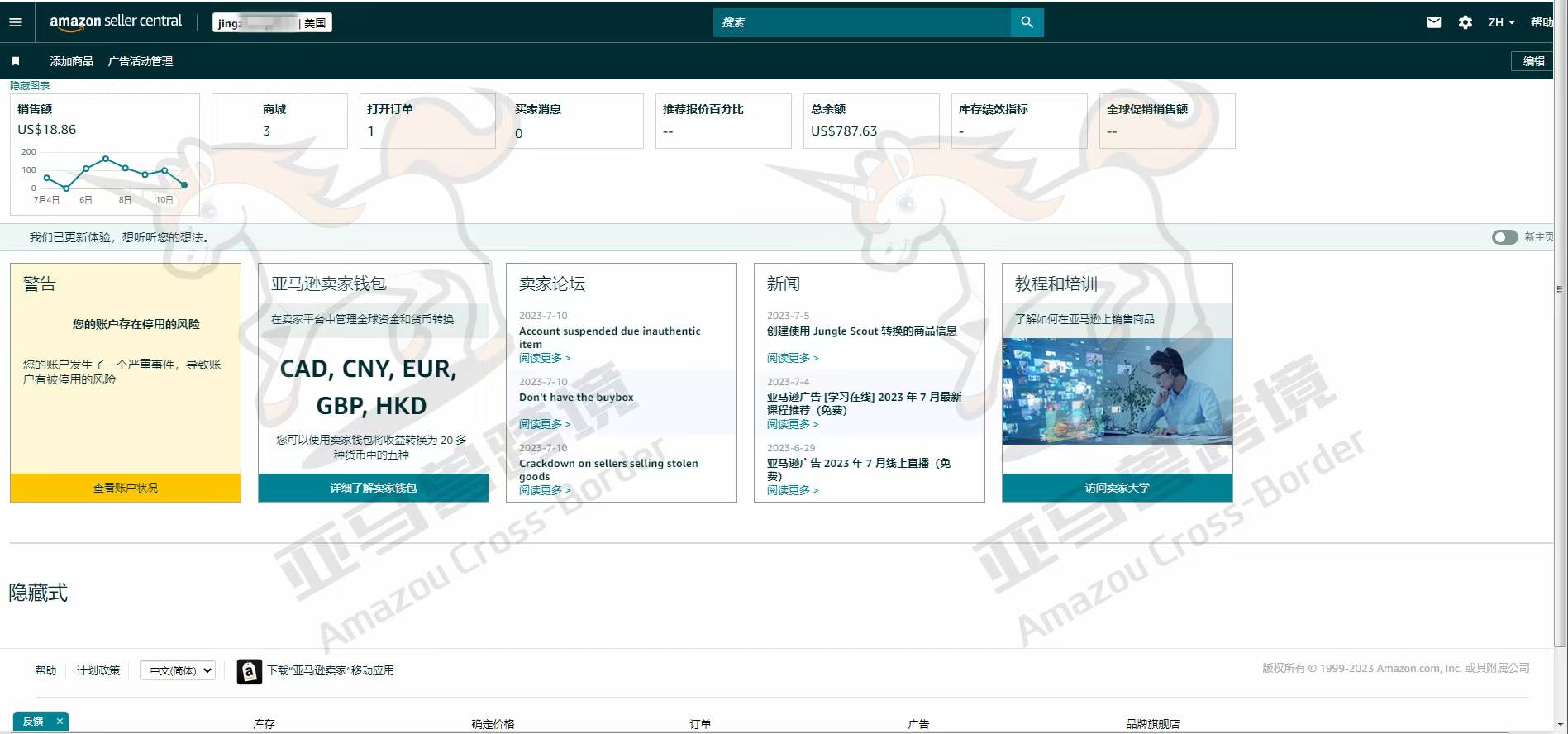This screenshot has height=734, width=1568.
Task: Click 详细了解卖家钱包 button
Action: point(374,488)
